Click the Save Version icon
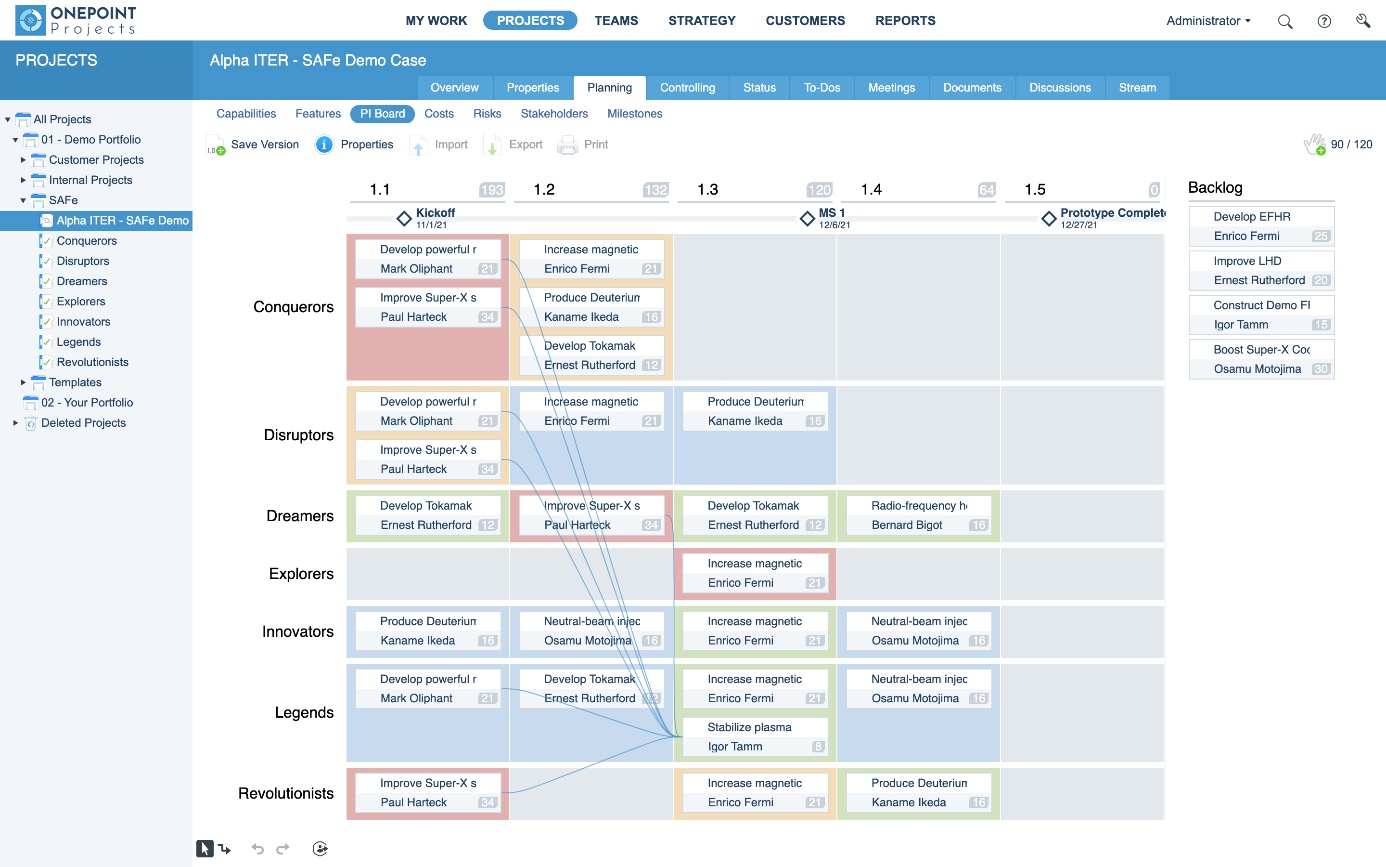Screen dimensions: 1386x867 [216, 145]
